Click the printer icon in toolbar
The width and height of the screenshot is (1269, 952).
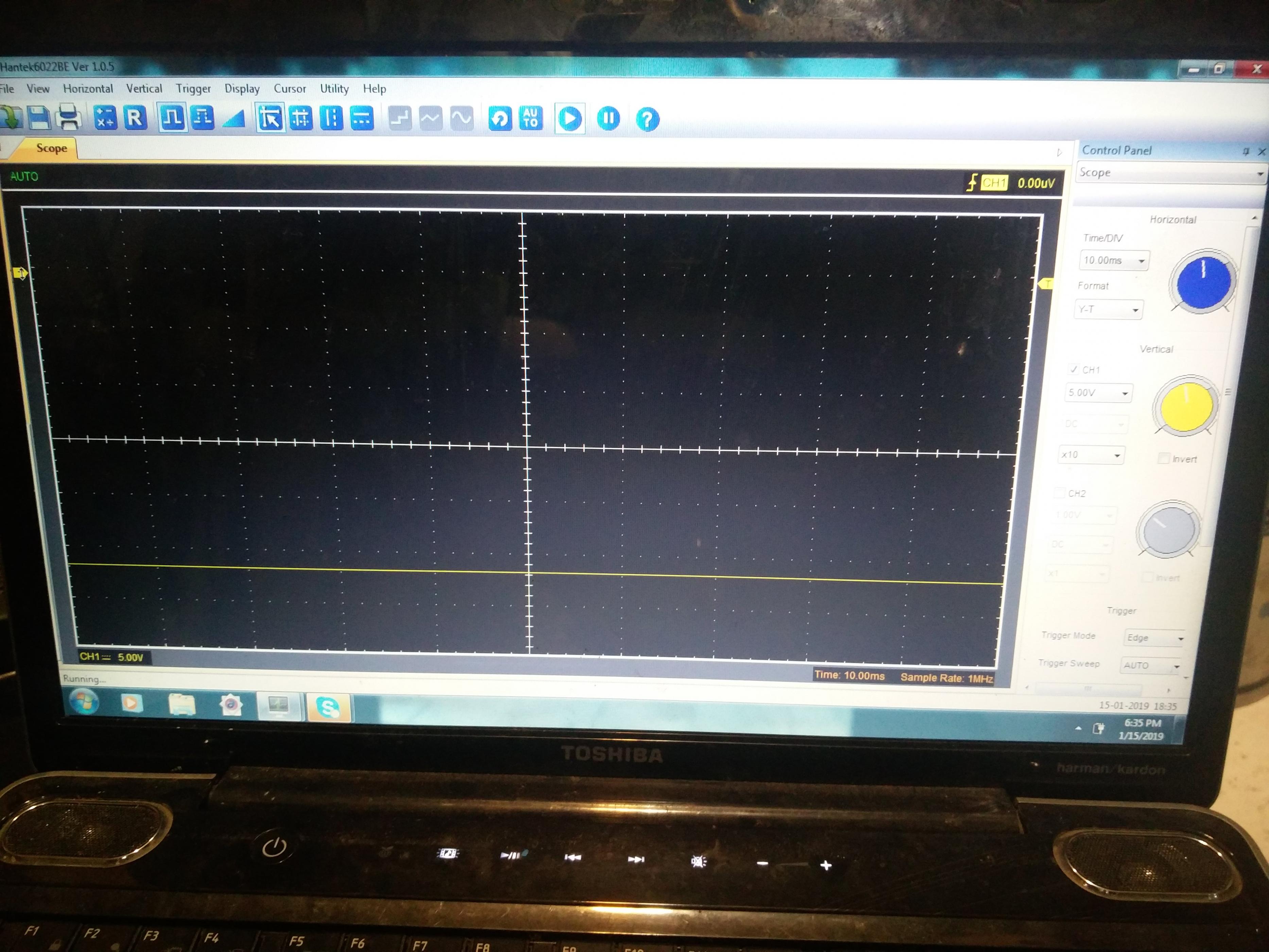coord(69,117)
